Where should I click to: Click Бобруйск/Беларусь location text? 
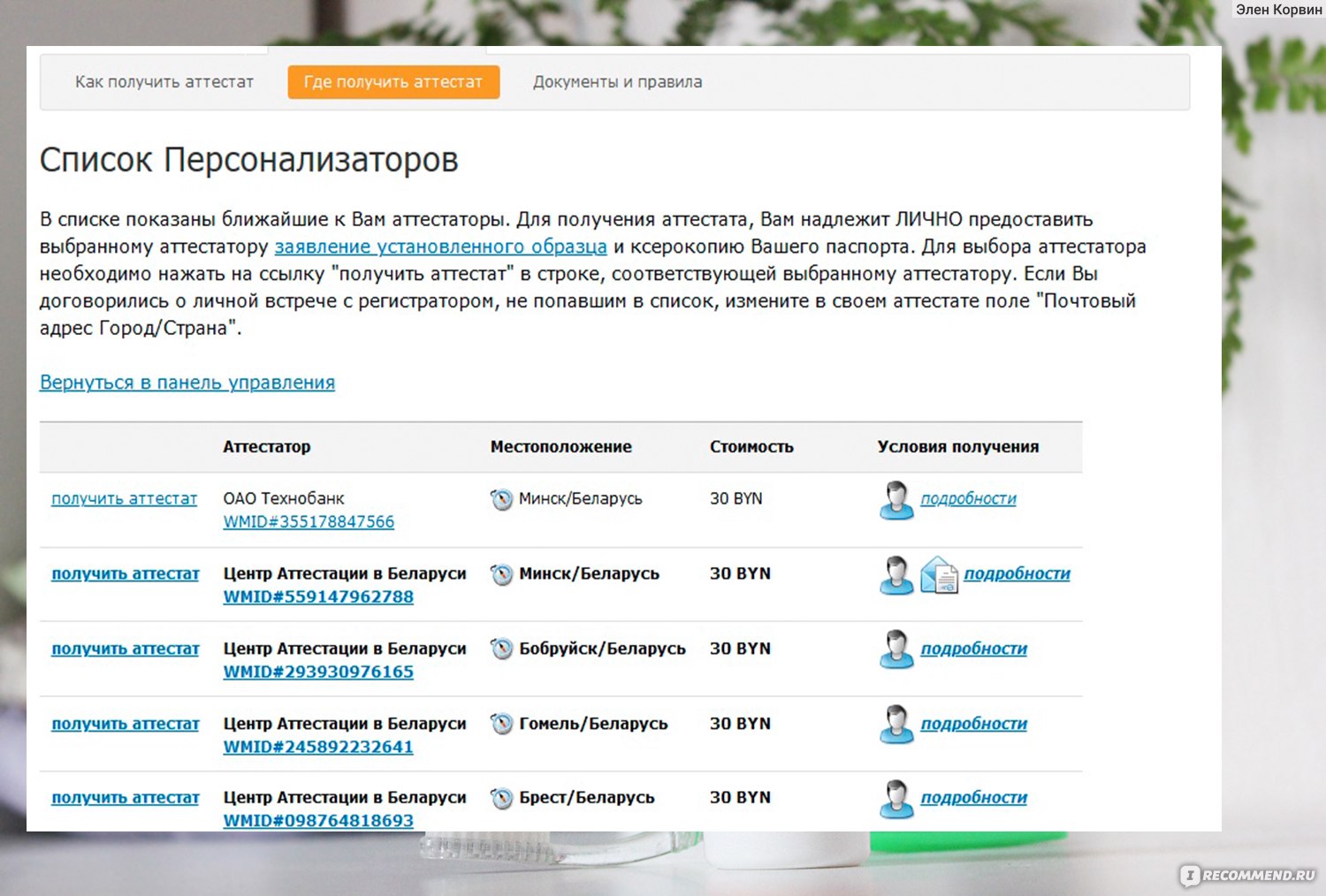coord(602,649)
